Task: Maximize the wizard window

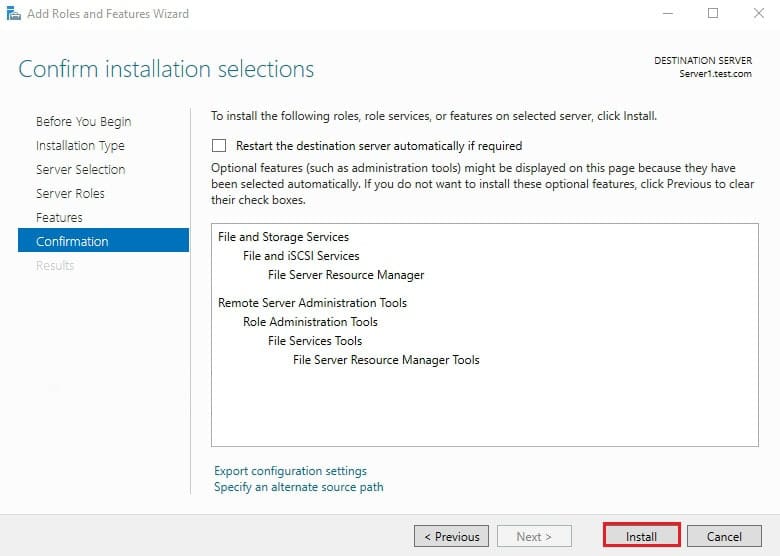Action: [x=713, y=13]
